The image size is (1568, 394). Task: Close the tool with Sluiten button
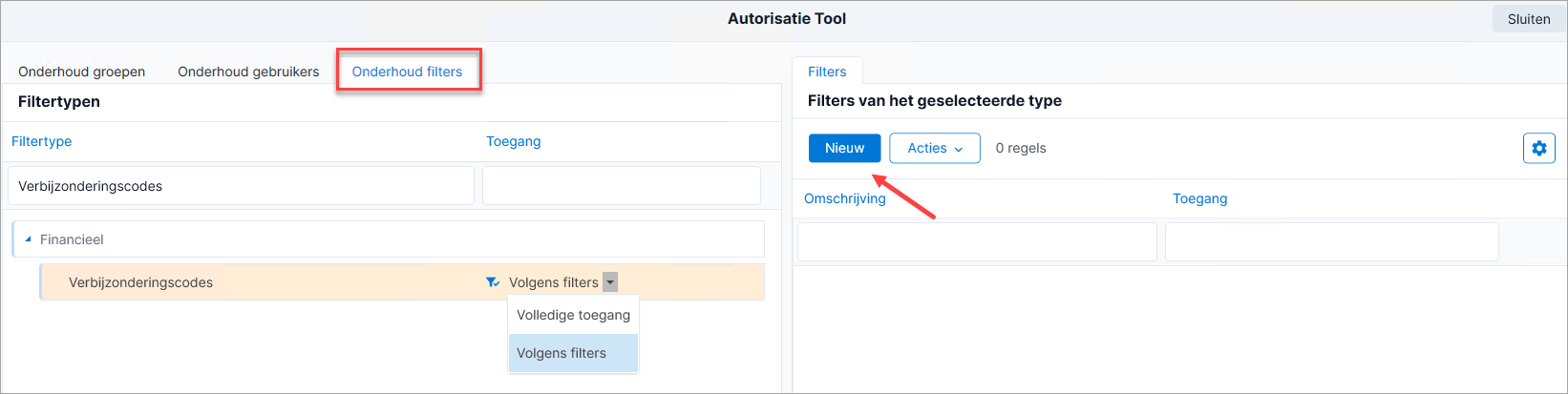1529,19
